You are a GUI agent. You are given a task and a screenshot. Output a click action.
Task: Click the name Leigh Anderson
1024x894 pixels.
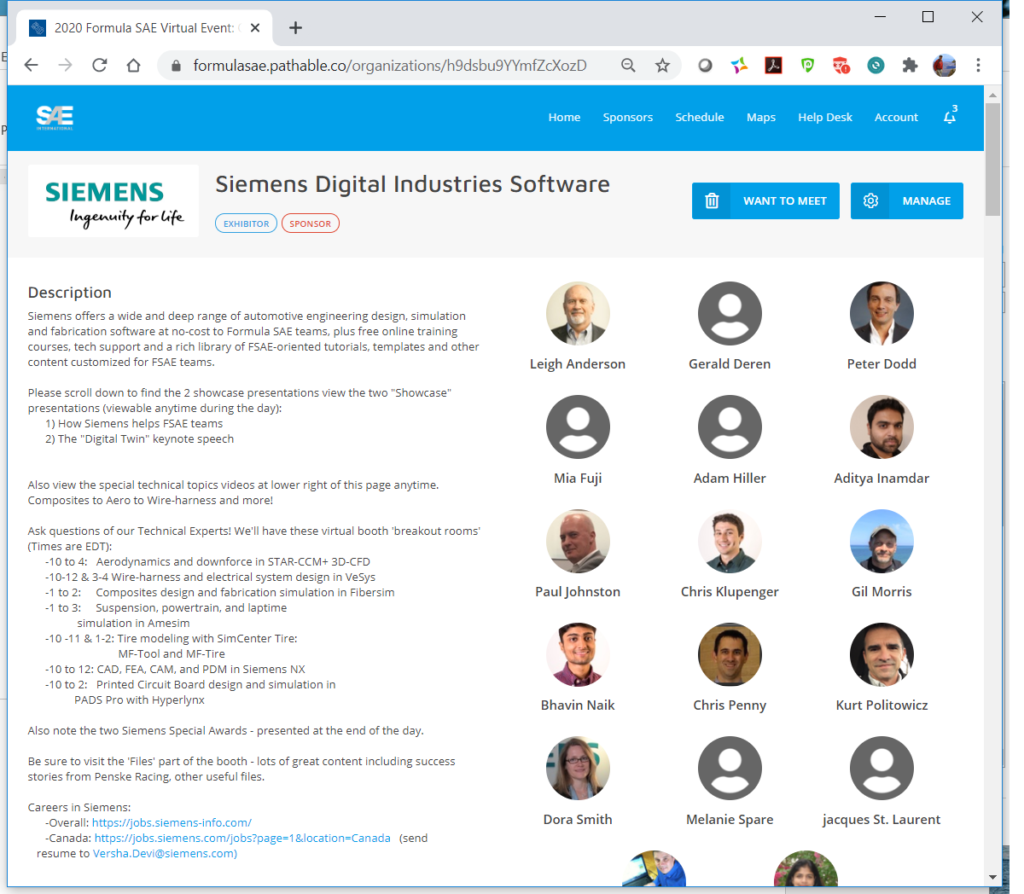(x=577, y=364)
